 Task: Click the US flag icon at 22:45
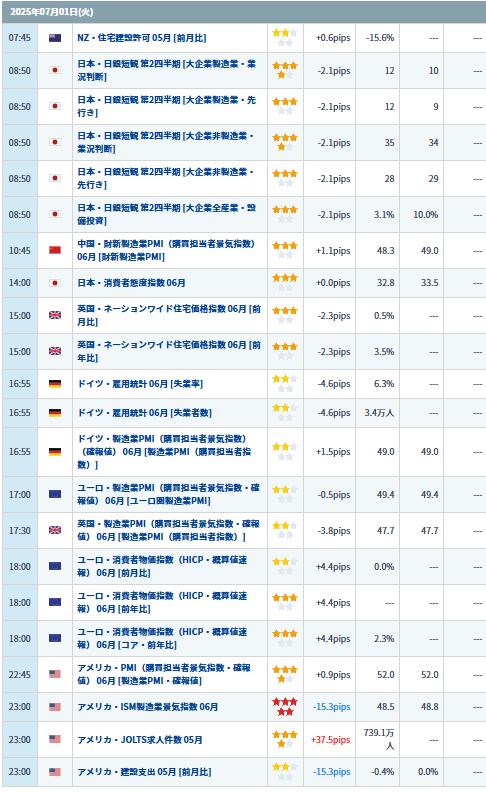coord(55,674)
